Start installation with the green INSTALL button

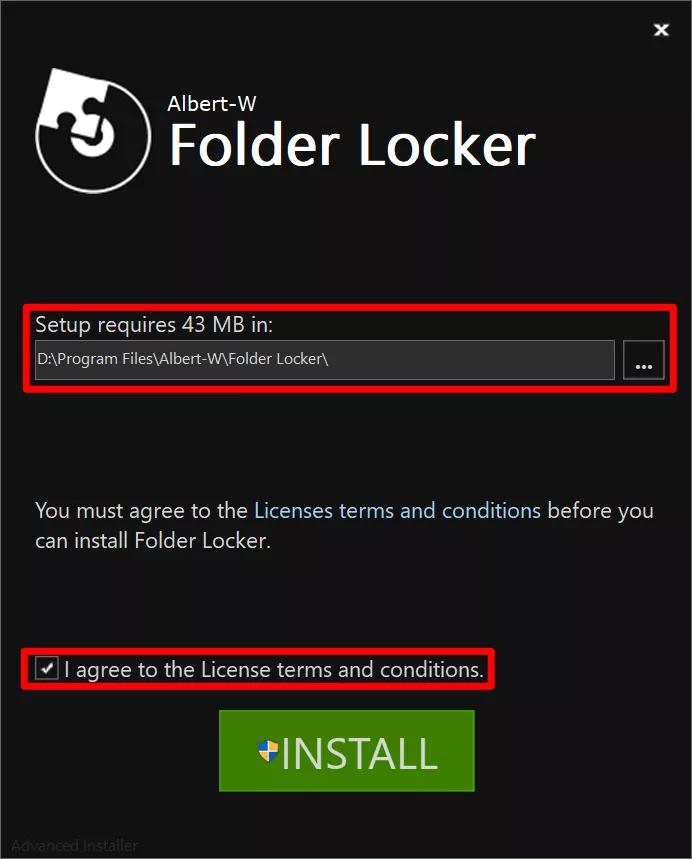point(347,751)
